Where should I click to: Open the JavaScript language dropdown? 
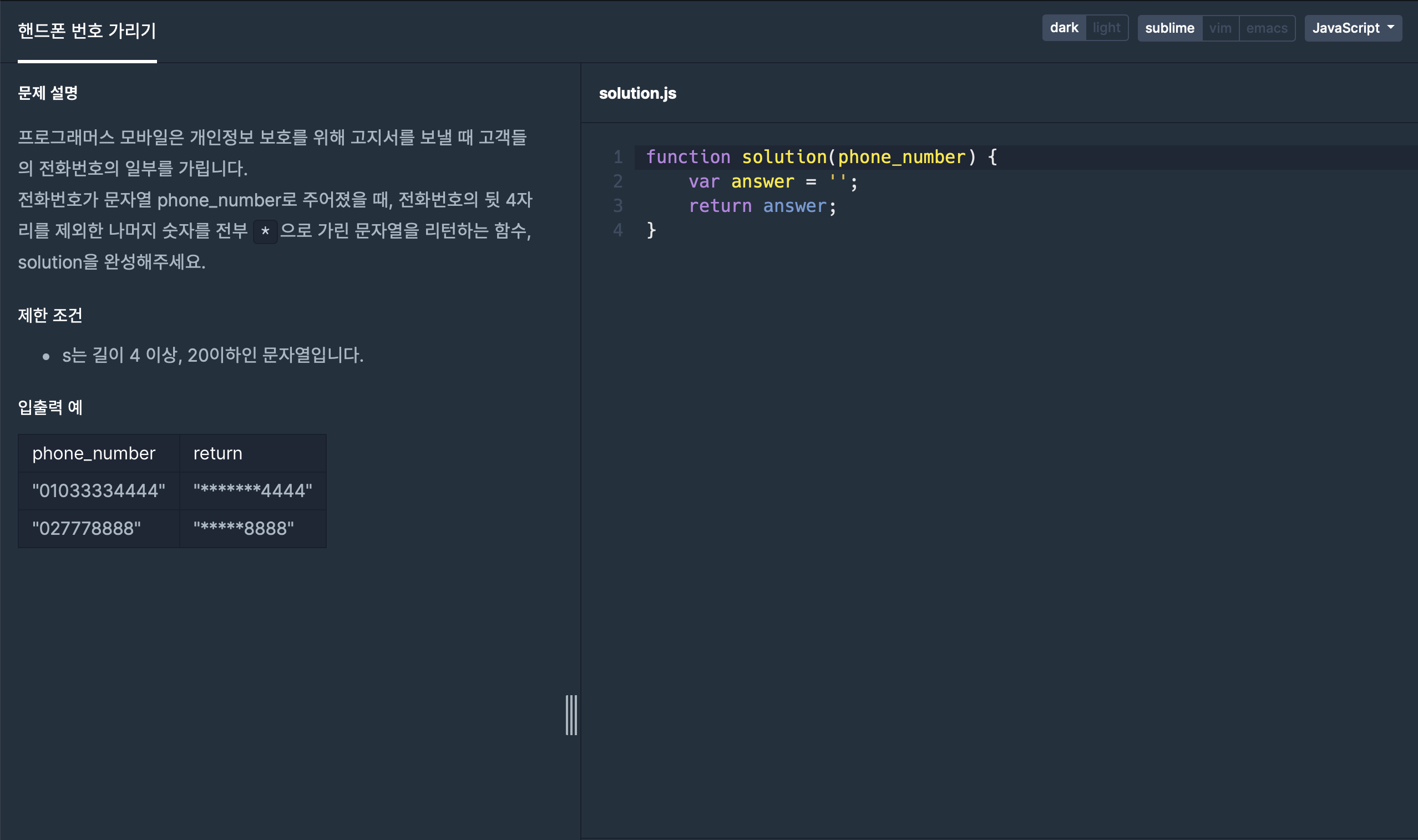coord(1345,28)
